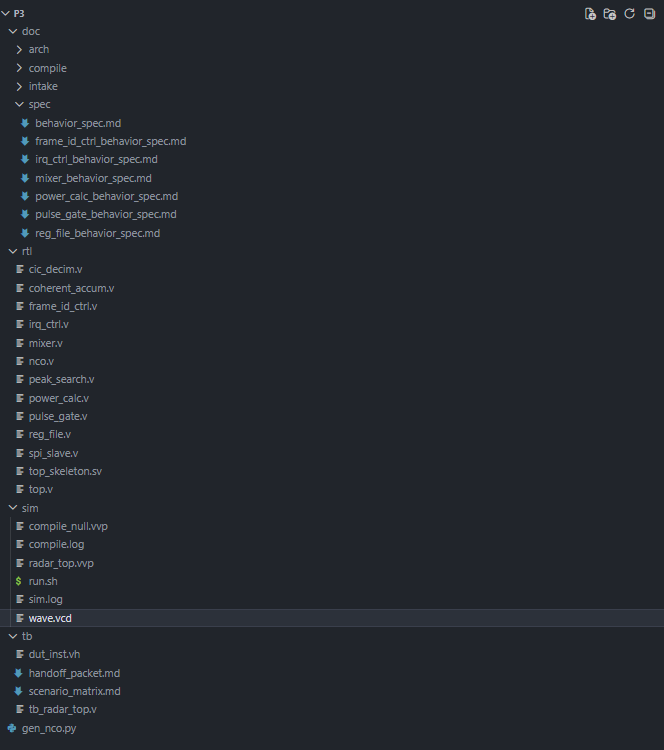The height and width of the screenshot is (750, 664).
Task: Collapse the rtl folder
Action: coord(13,251)
